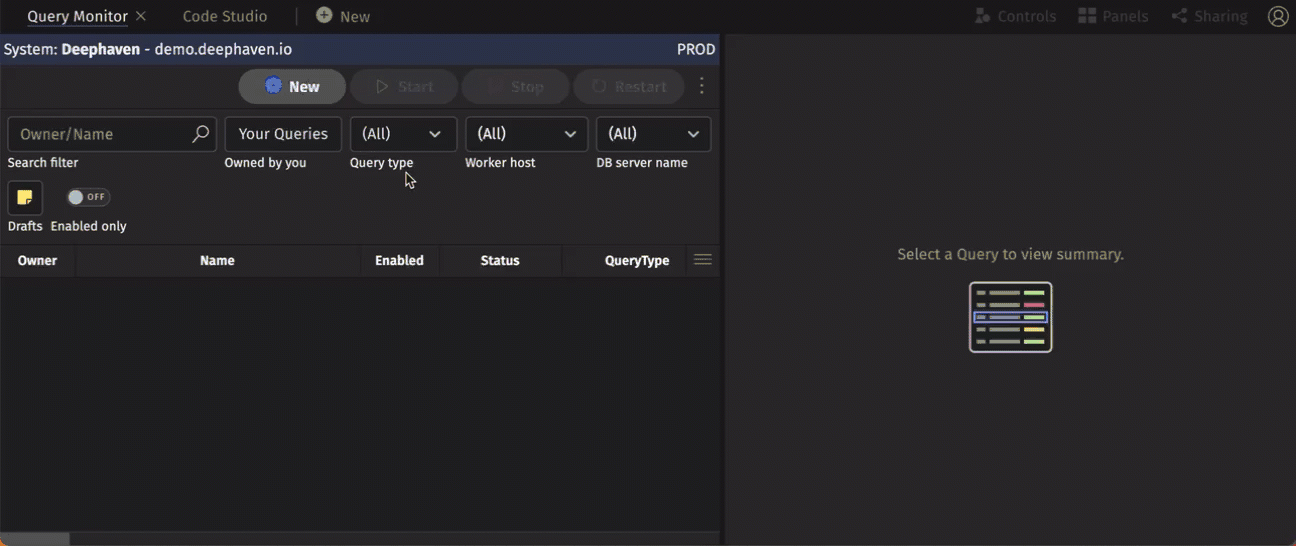Expand the DB server name dropdown
The height and width of the screenshot is (546, 1296).
[653, 134]
